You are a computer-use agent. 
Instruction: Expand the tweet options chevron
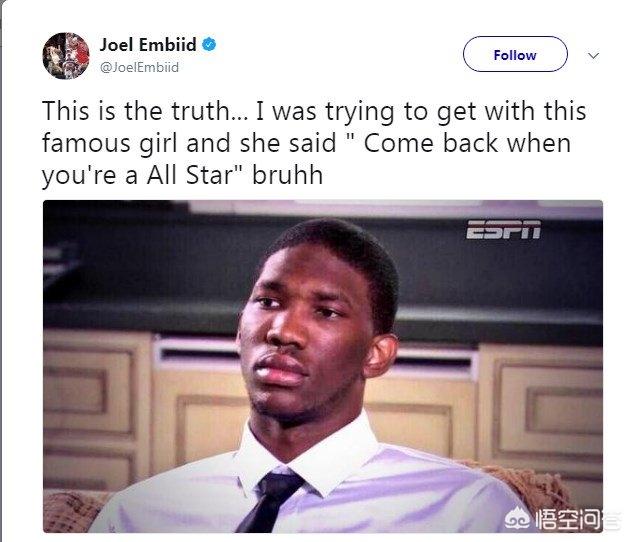[593, 55]
